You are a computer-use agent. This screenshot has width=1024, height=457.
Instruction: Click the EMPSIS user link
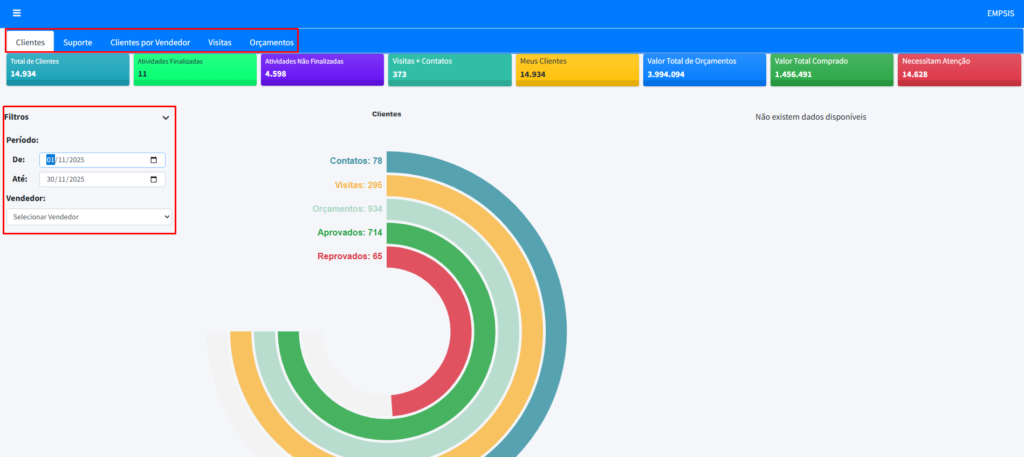(1000, 13)
